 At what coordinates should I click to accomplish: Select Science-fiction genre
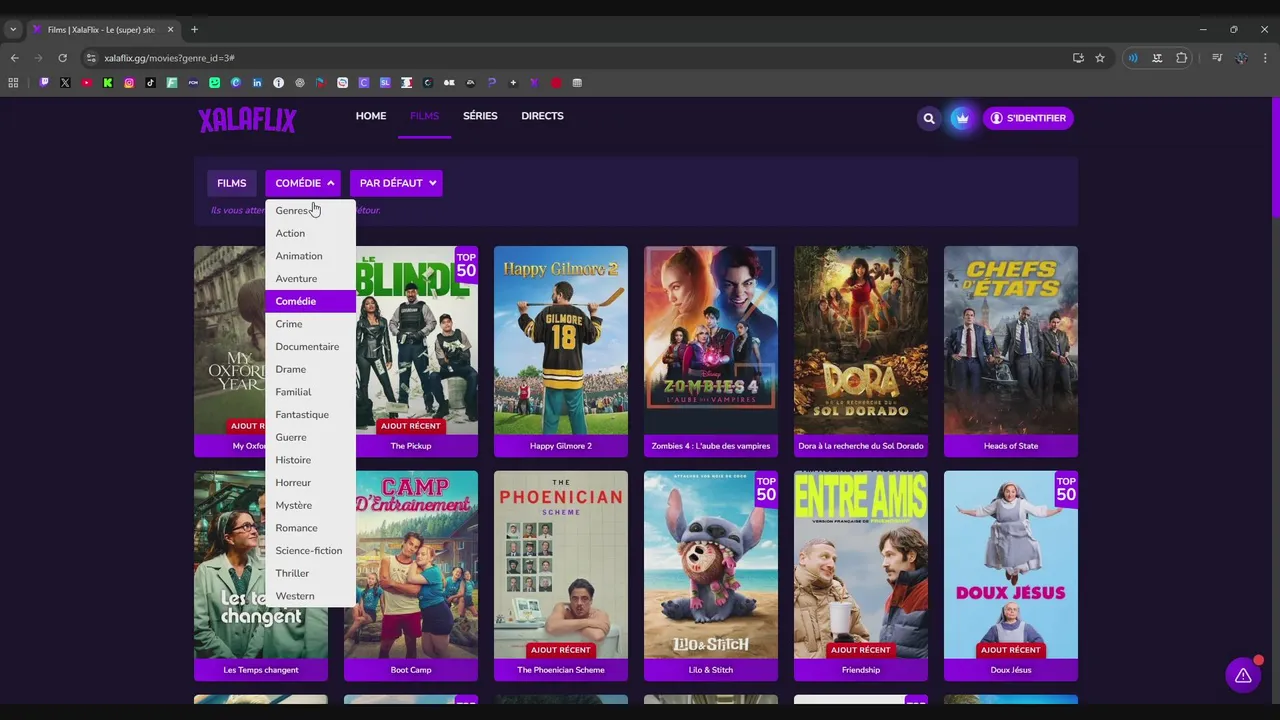click(x=310, y=551)
